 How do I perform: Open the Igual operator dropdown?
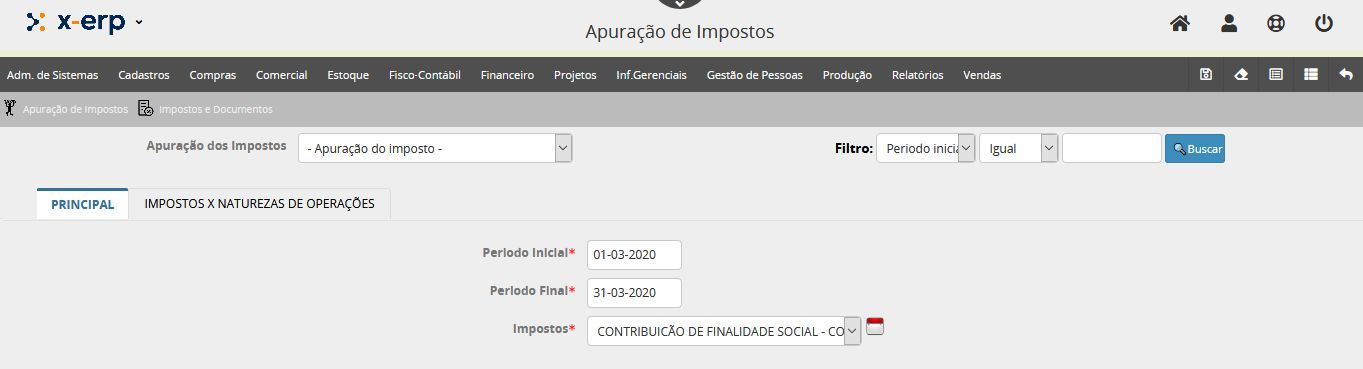coord(1018,148)
